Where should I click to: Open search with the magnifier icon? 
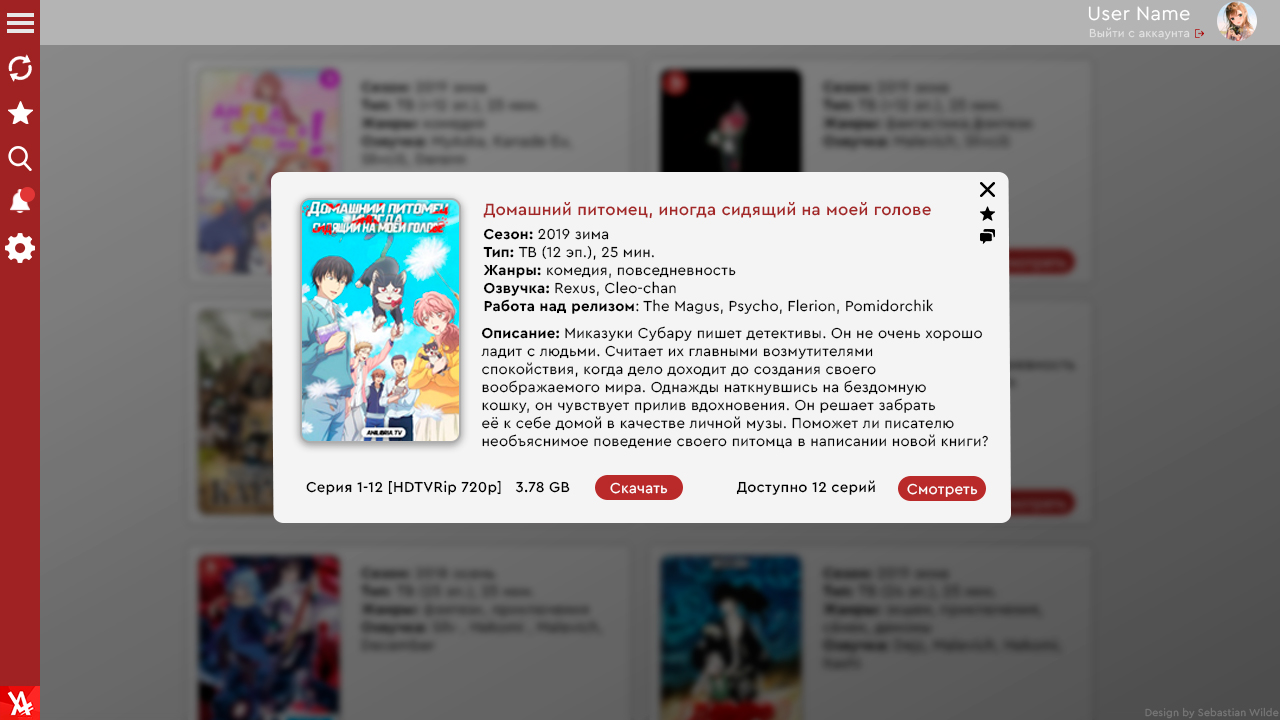coord(20,158)
